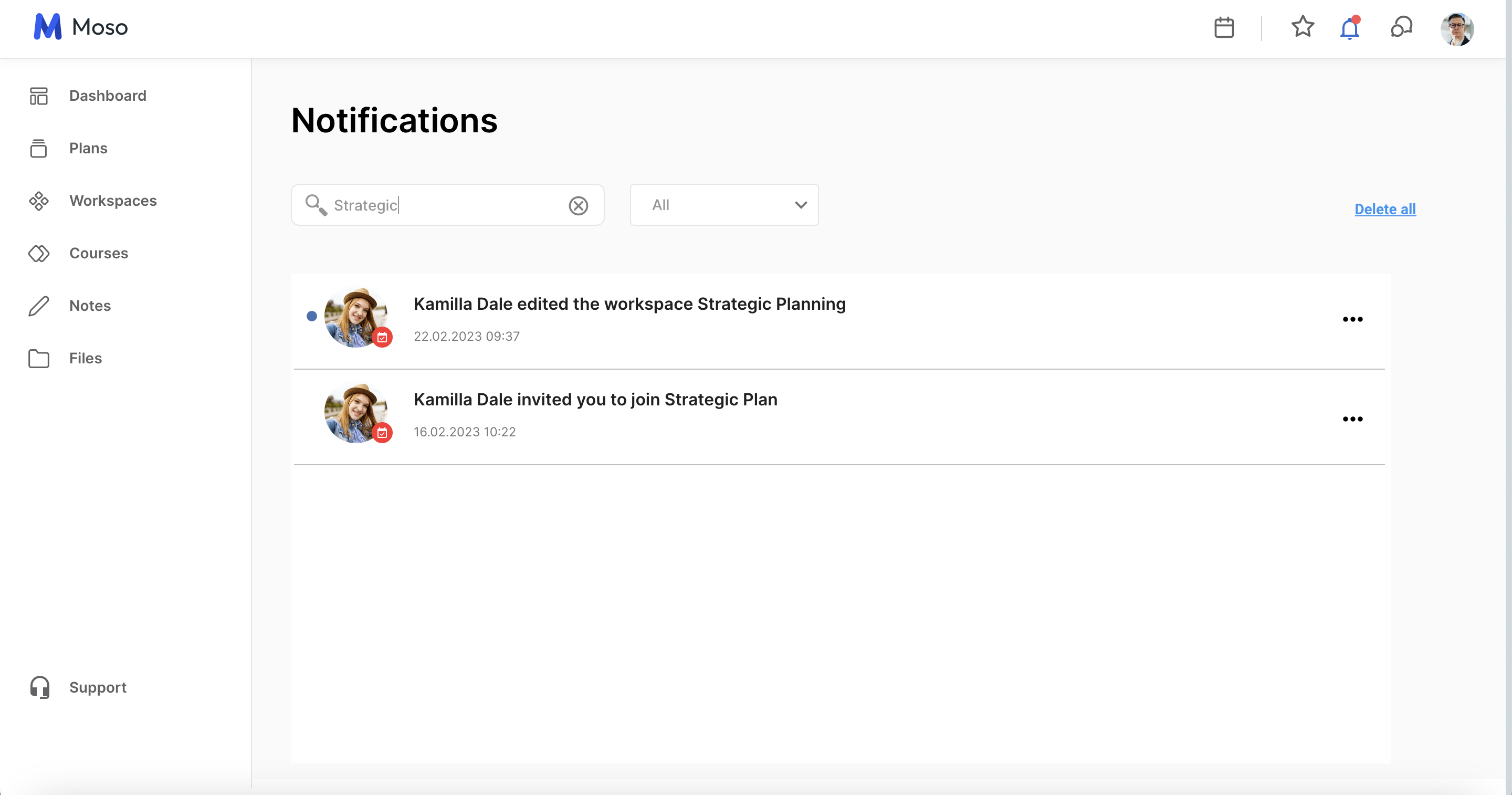Image resolution: width=1512 pixels, height=795 pixels.
Task: Click the Delete all link
Action: pyautogui.click(x=1384, y=209)
